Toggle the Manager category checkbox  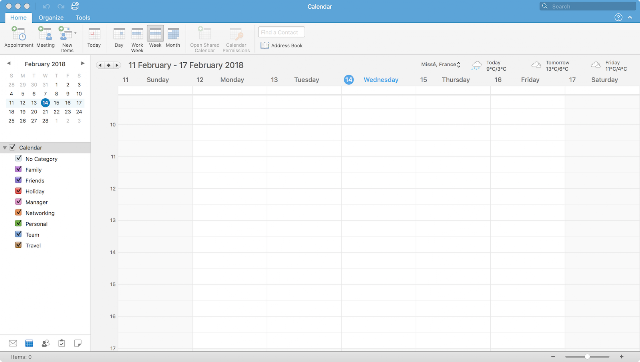(x=18, y=202)
